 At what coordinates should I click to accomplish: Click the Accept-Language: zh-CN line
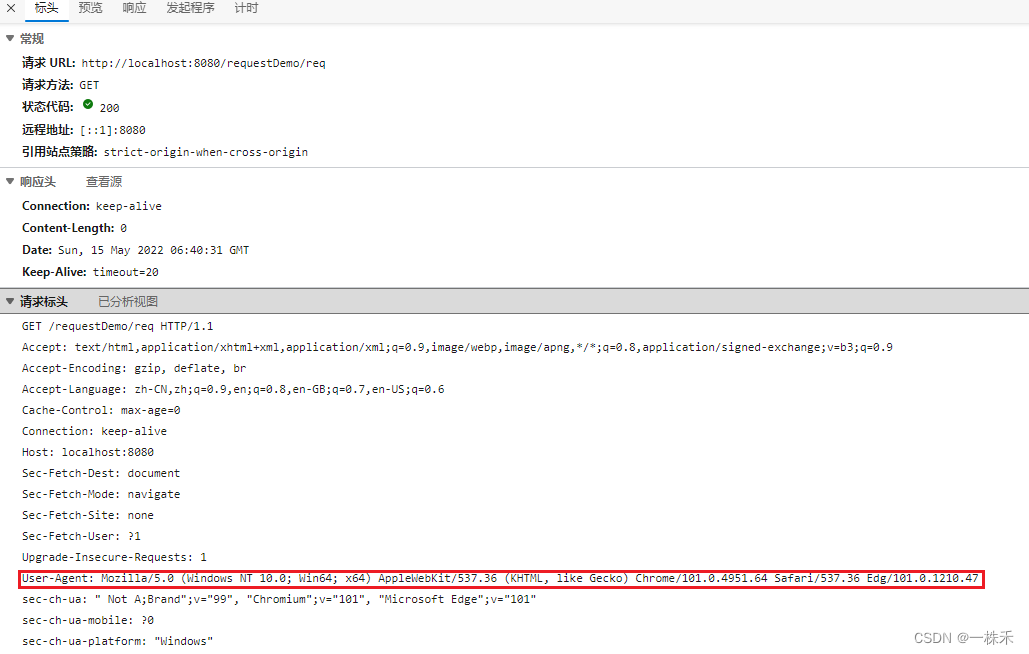pyautogui.click(x=233, y=389)
